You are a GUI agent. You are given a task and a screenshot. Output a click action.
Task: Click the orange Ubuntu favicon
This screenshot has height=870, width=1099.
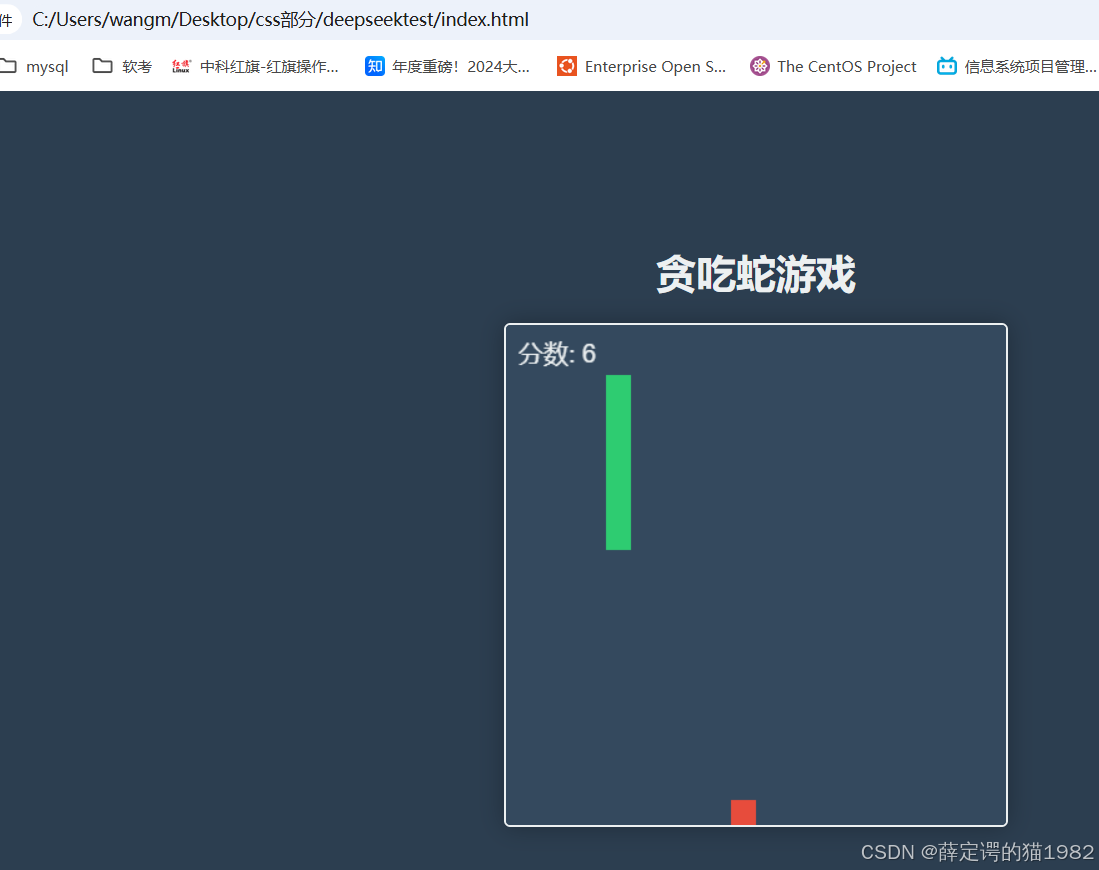tap(567, 66)
